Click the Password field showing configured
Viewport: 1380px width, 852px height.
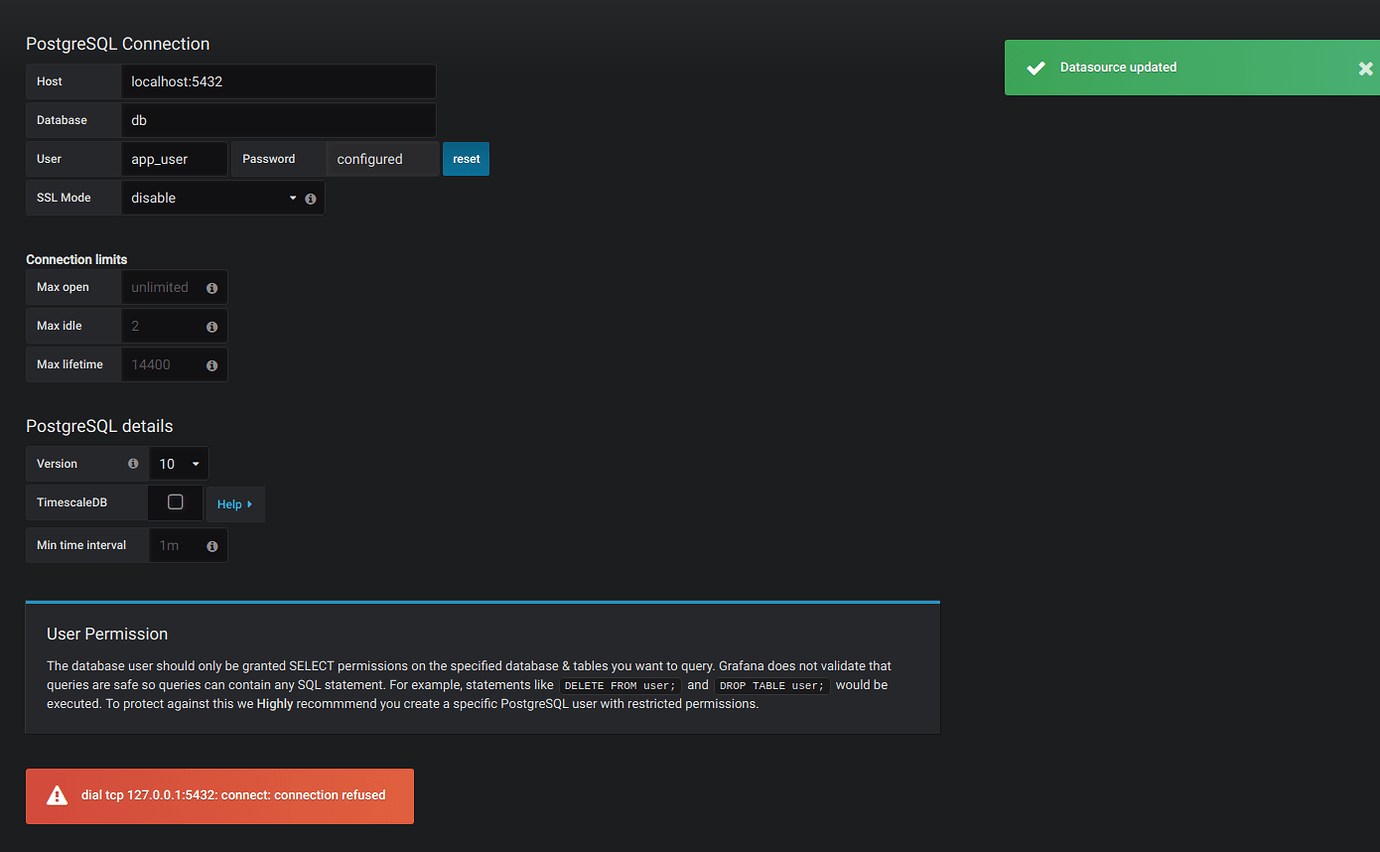point(382,158)
